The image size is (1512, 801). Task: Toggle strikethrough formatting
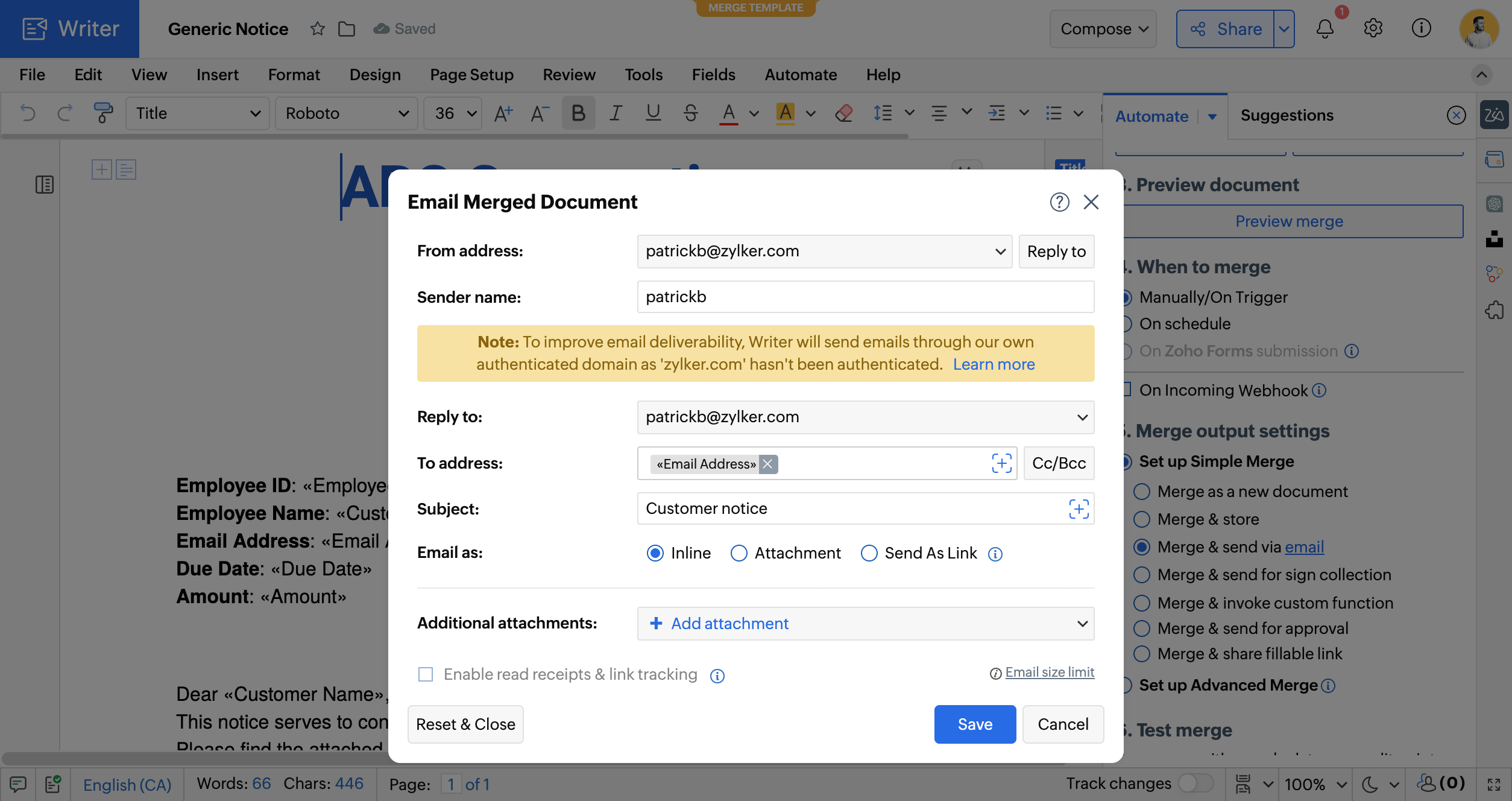[691, 113]
